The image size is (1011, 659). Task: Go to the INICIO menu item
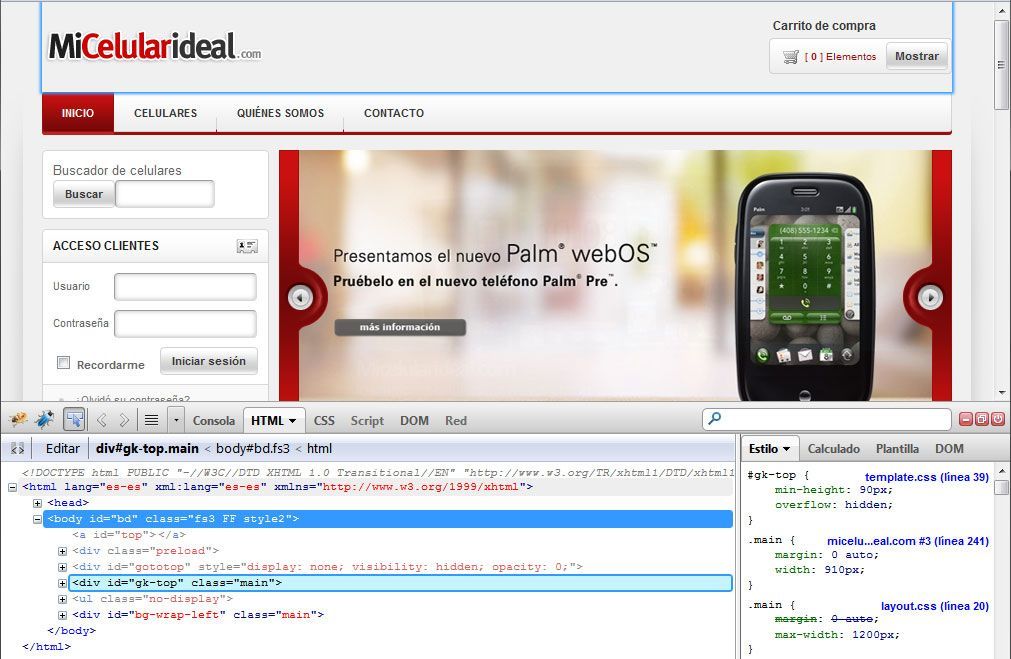pos(78,113)
